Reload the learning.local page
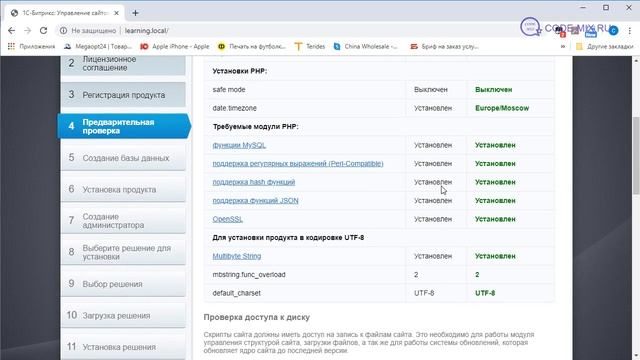Image resolution: width=640 pixels, height=360 pixels. [43, 31]
